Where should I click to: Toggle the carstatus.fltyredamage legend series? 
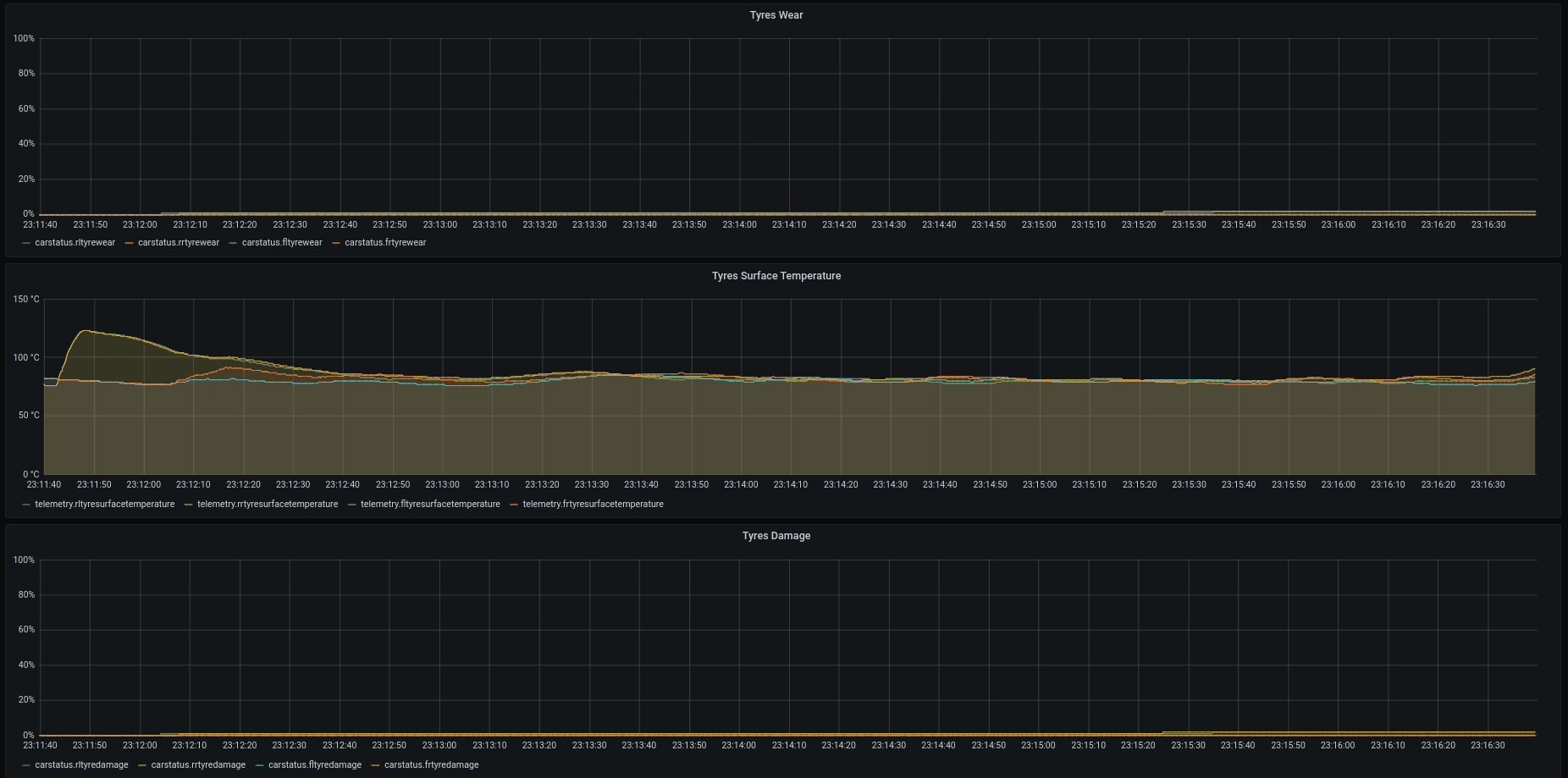tap(315, 765)
